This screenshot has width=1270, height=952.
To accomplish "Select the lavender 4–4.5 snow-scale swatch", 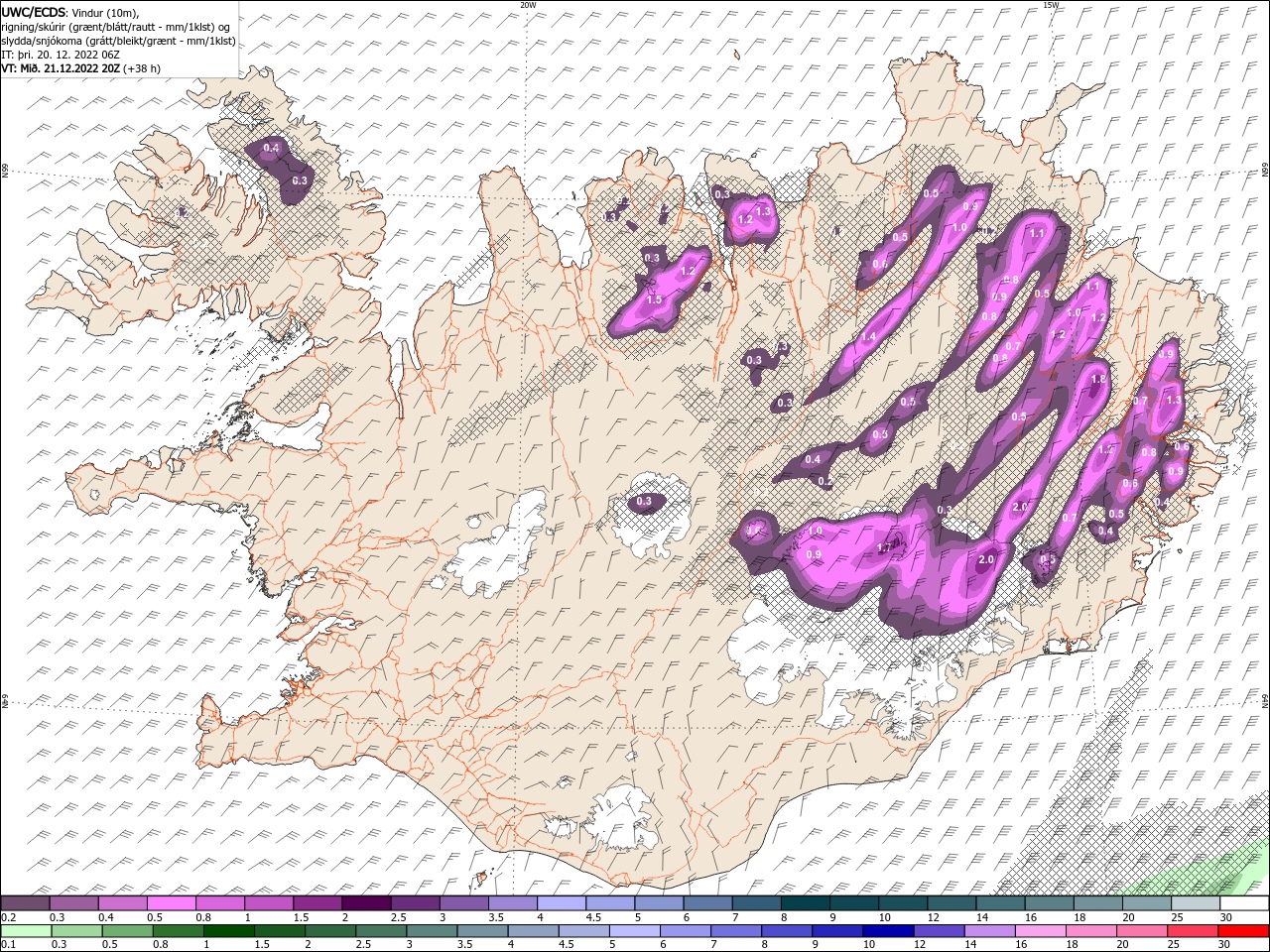I will (562, 902).
